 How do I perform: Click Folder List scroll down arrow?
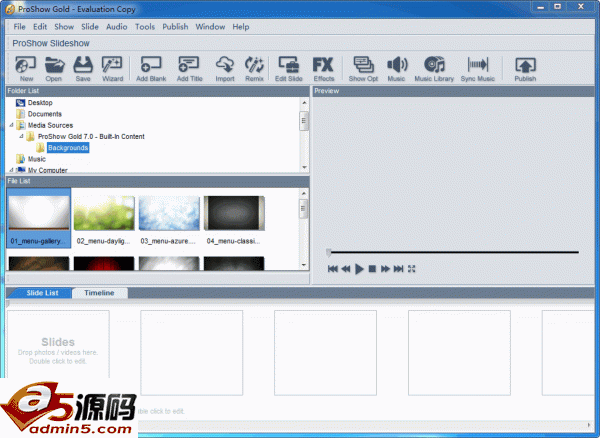(304, 168)
